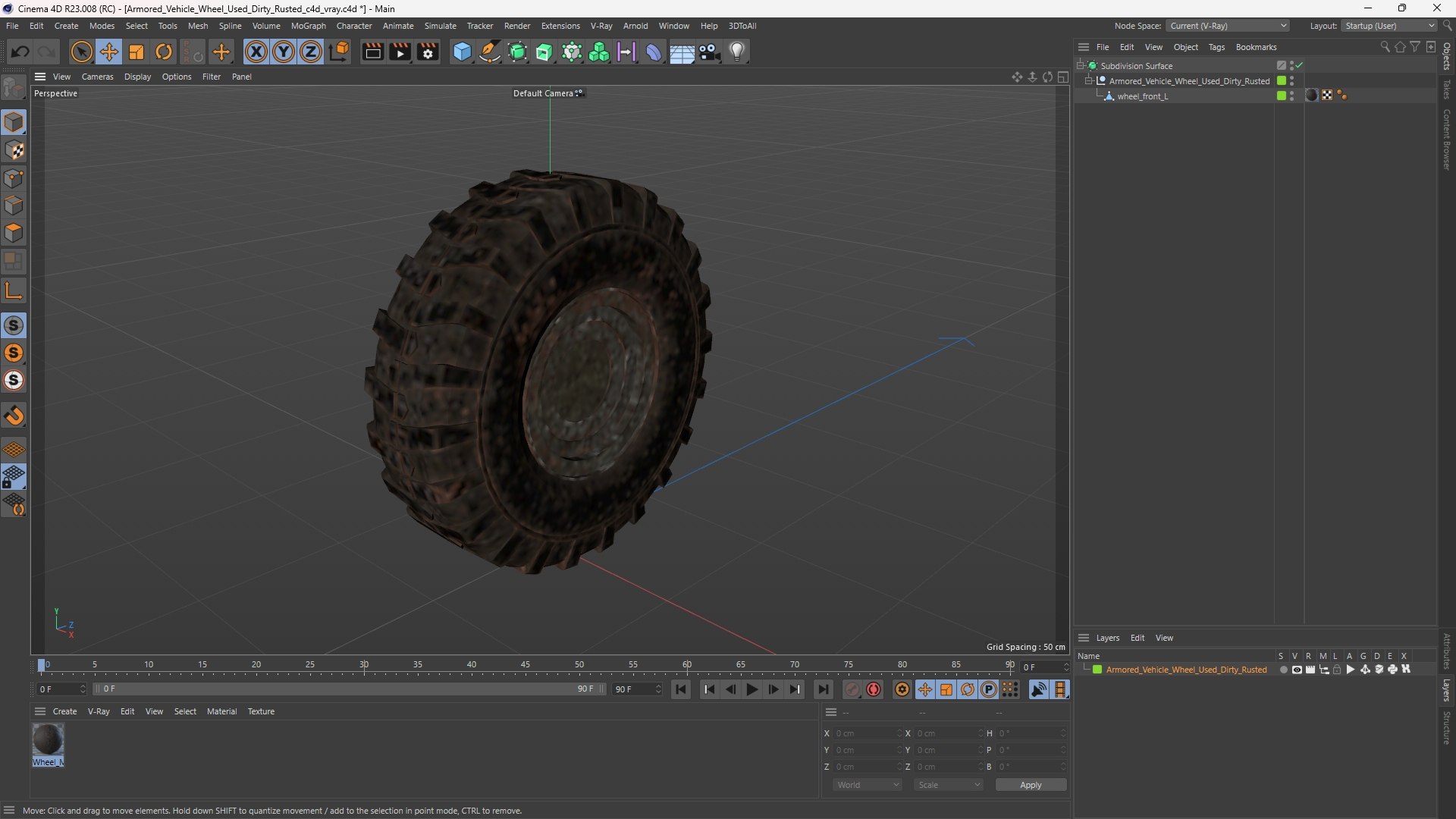
Task: Play the animation forward
Action: [x=752, y=689]
